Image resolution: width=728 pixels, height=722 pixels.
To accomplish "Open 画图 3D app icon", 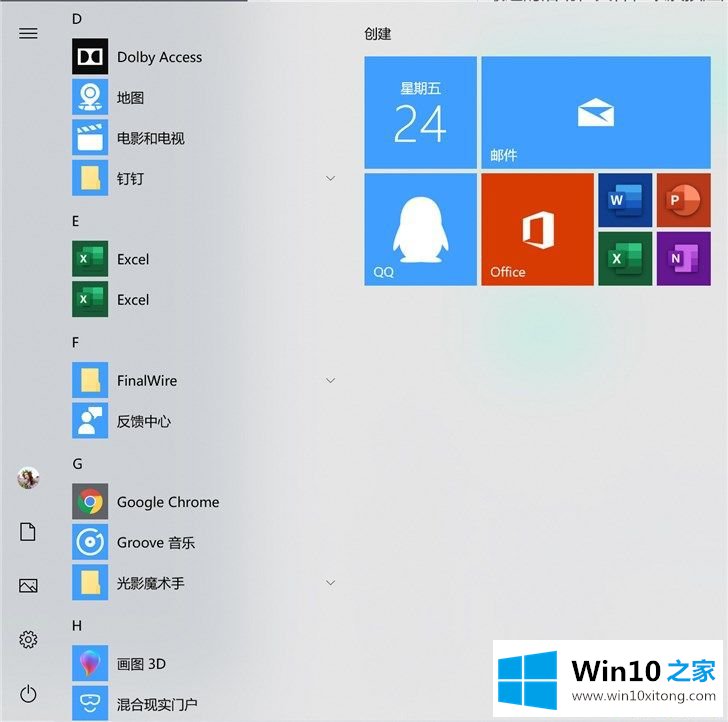I will [90, 663].
